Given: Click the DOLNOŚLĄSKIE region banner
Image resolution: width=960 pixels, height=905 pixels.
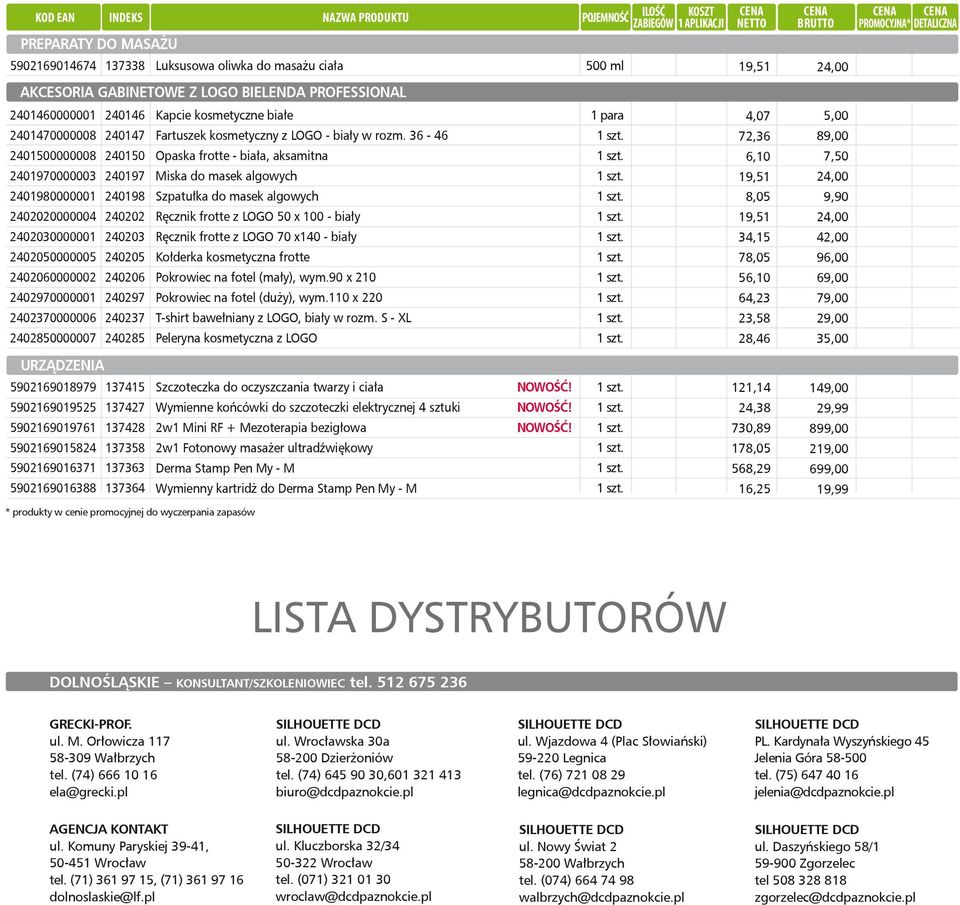Looking at the screenshot, I should coord(481,682).
